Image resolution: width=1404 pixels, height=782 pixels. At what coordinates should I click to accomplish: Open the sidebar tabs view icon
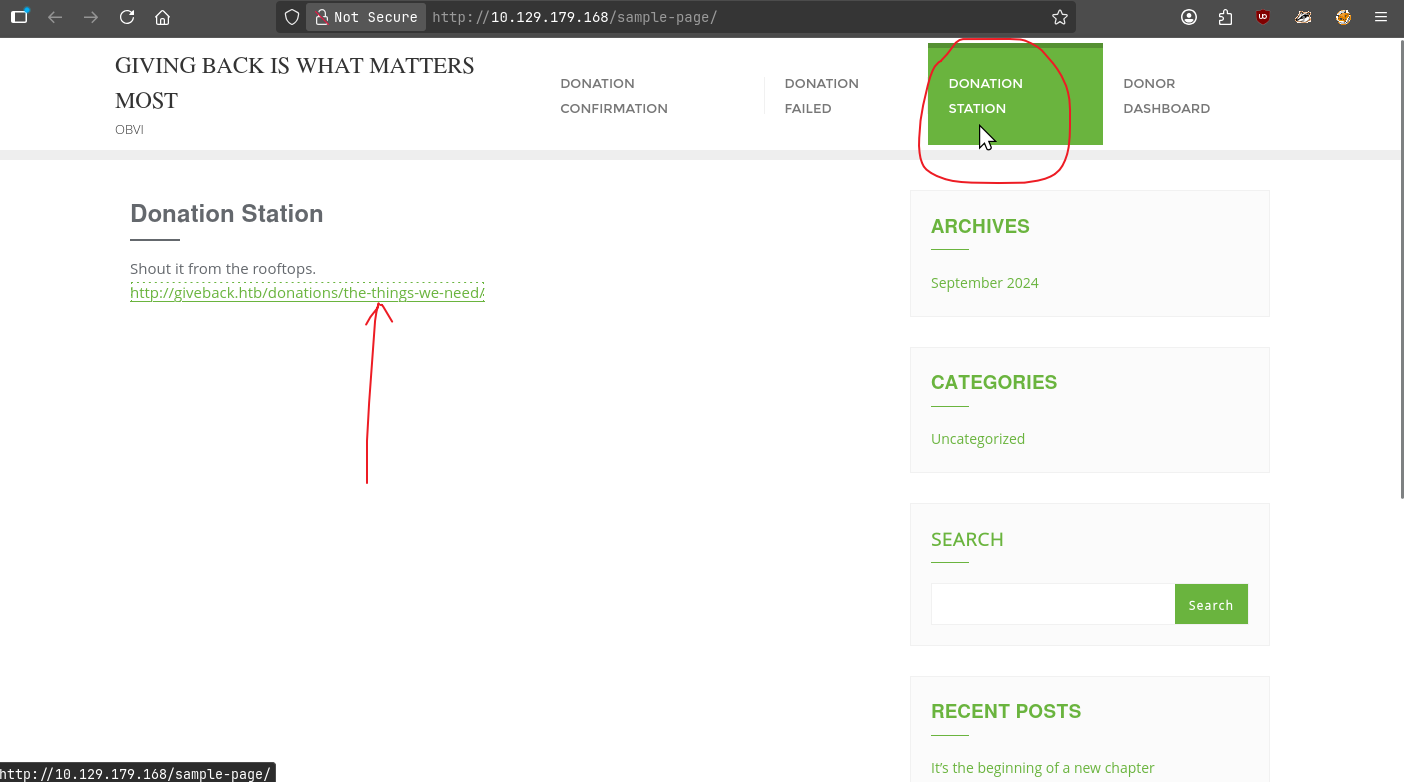pyautogui.click(x=19, y=17)
